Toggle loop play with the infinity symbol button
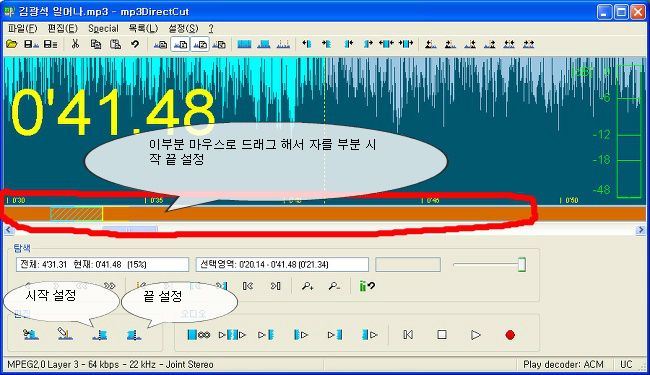650x375 pixels. (x=199, y=334)
